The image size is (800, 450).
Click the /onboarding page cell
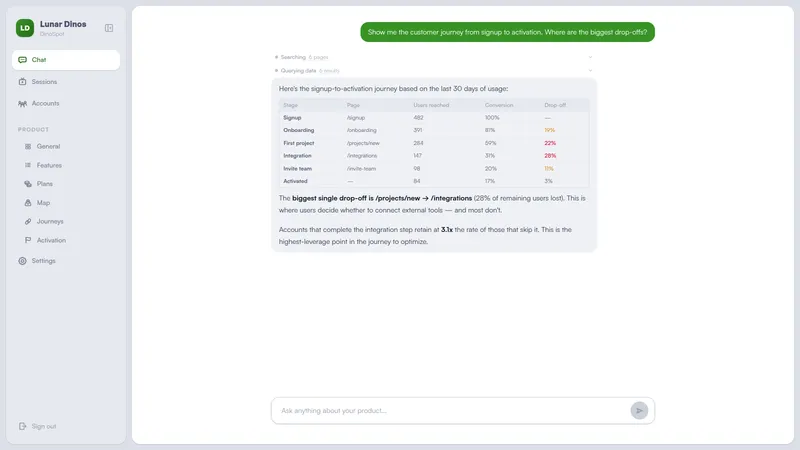click(361, 130)
